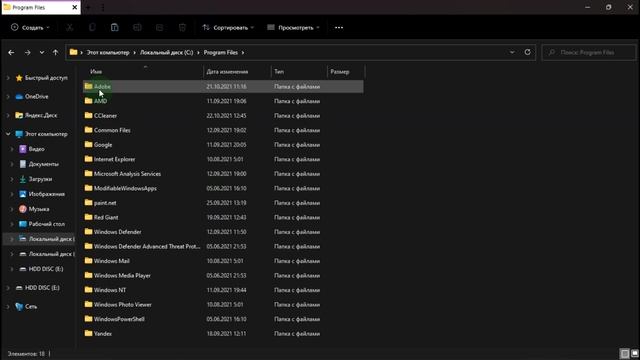The width and height of the screenshot is (640, 360).
Task: Click the Delete trash icon
Action: [182, 27]
